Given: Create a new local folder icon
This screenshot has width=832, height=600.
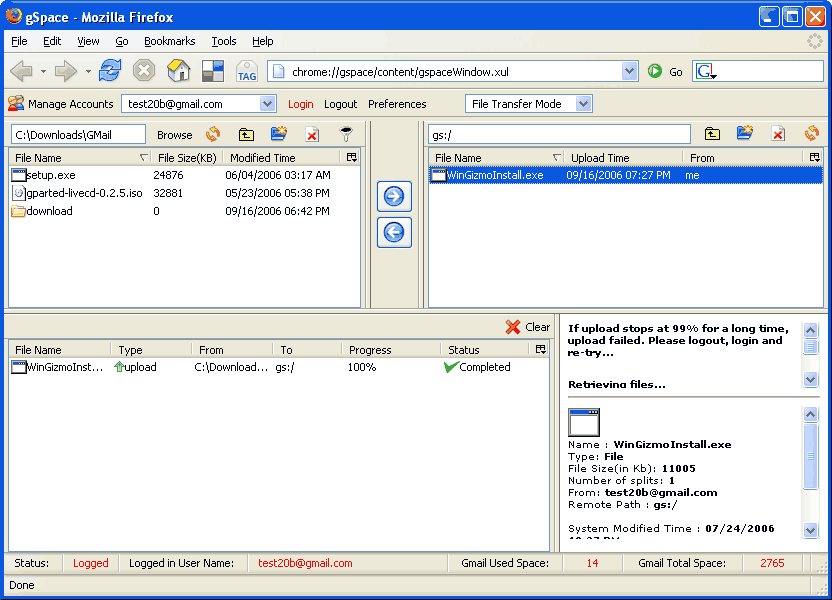Looking at the screenshot, I should (279, 134).
